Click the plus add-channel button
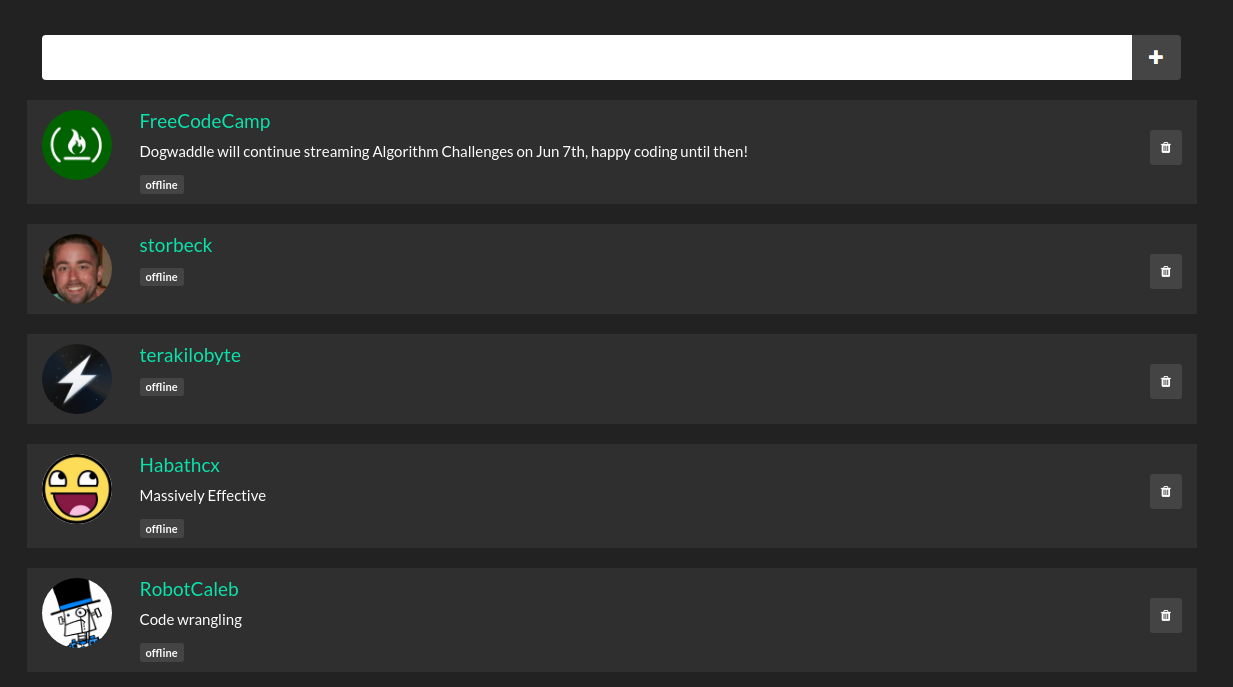 pos(1156,57)
